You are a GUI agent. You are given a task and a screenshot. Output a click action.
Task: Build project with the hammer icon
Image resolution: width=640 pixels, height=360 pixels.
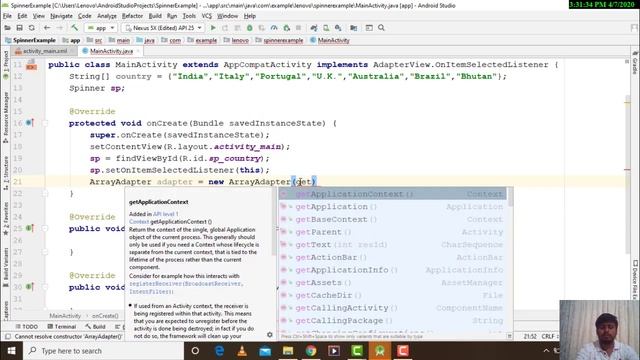[x=74, y=28]
